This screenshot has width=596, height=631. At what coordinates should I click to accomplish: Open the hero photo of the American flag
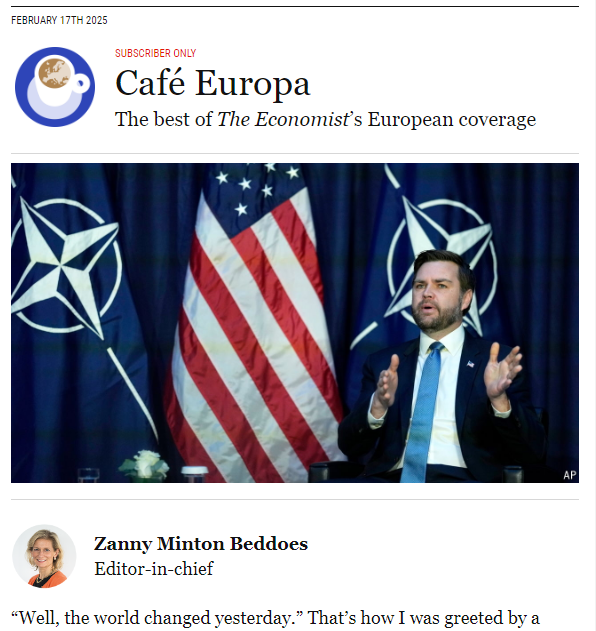pos(295,323)
